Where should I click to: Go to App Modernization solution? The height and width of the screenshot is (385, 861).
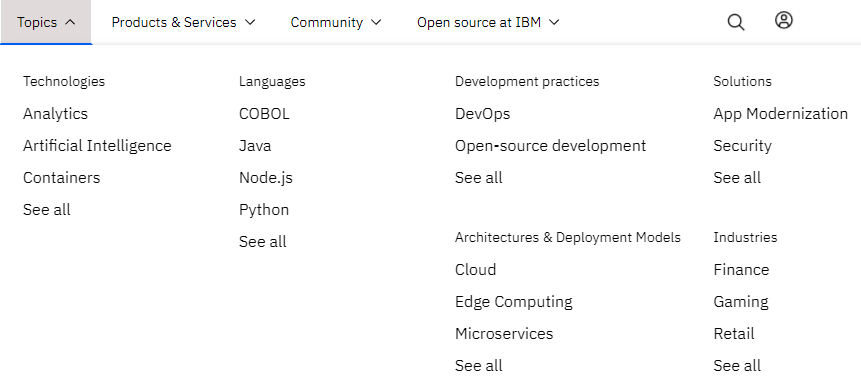tap(780, 114)
